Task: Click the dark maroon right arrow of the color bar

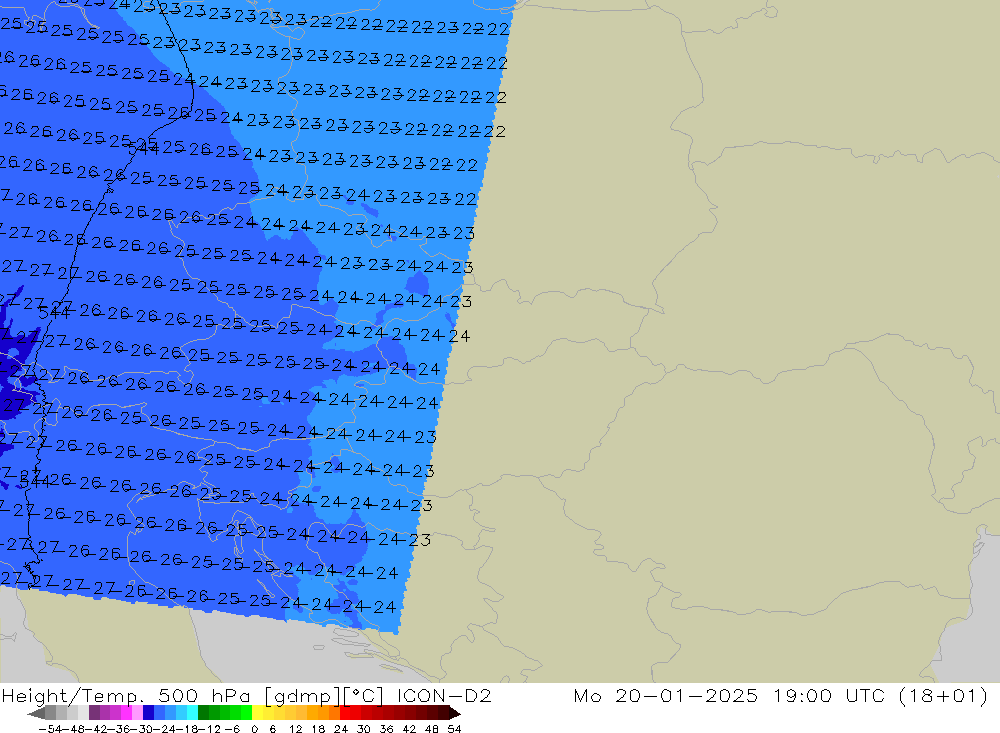Action: pos(455,713)
